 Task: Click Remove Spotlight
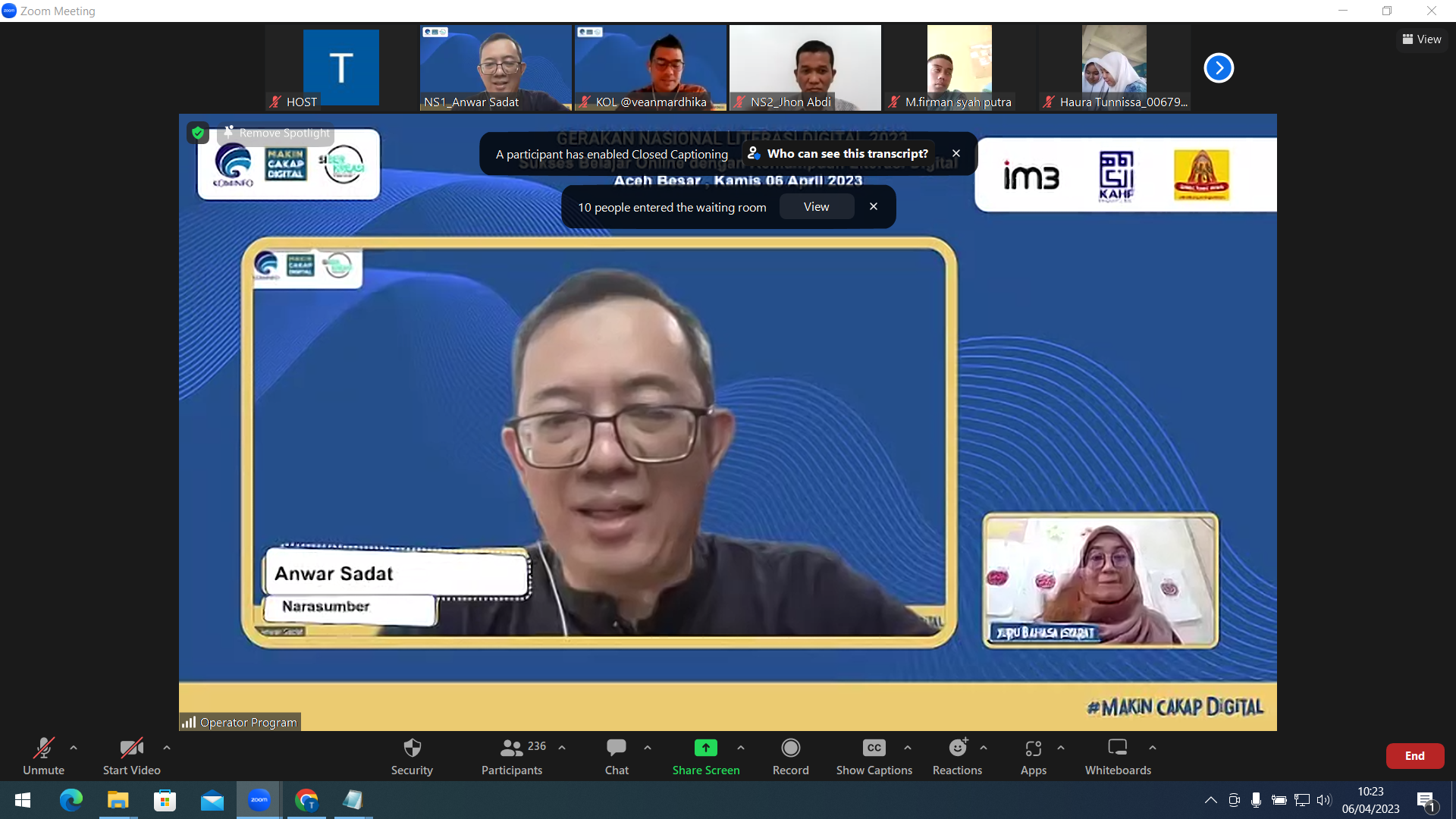tap(277, 133)
